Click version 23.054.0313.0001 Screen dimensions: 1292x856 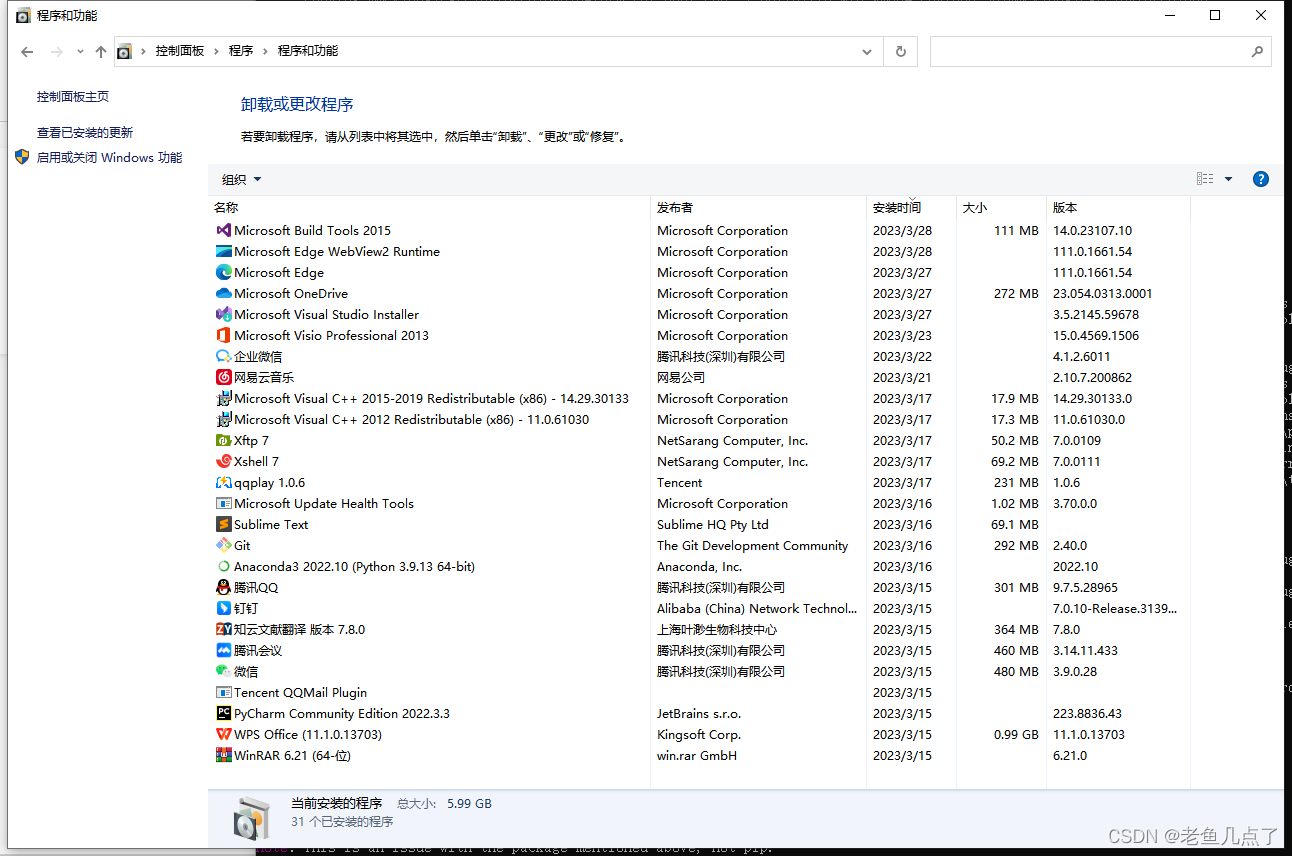pyautogui.click(x=1102, y=293)
